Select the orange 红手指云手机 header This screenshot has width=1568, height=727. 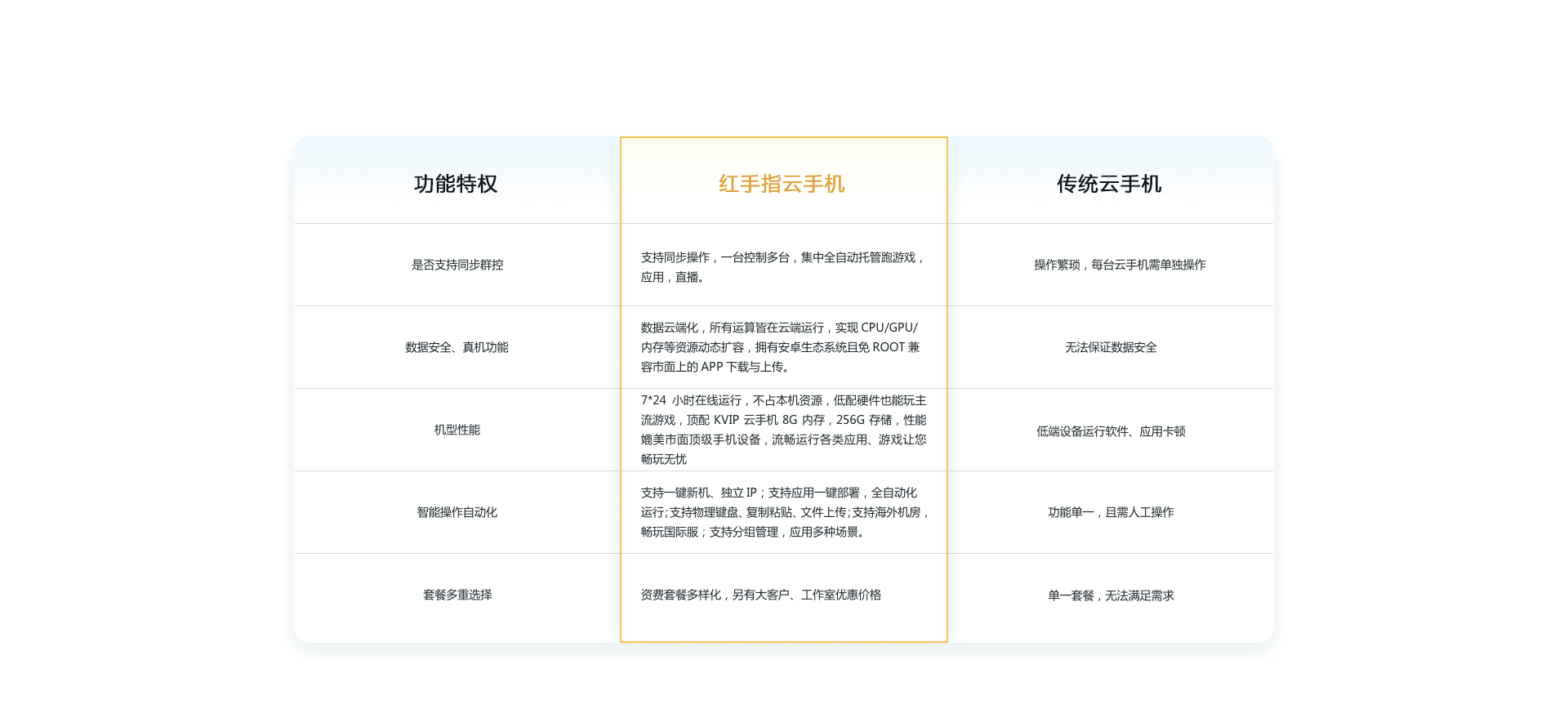click(x=782, y=184)
